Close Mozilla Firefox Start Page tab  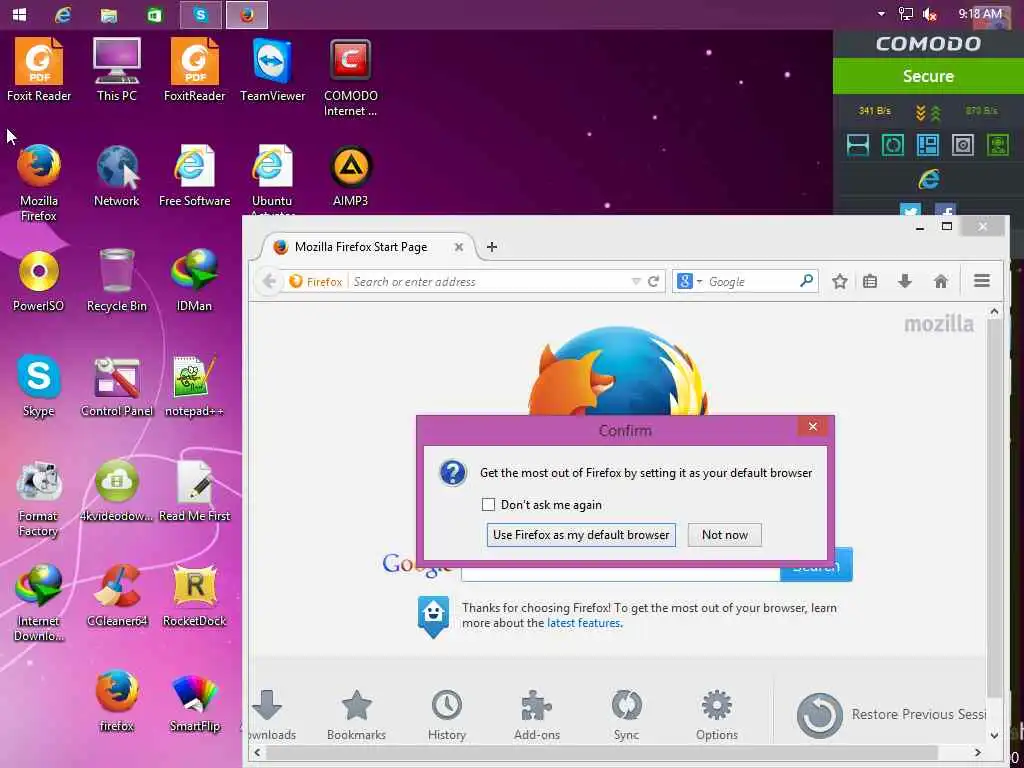458,247
